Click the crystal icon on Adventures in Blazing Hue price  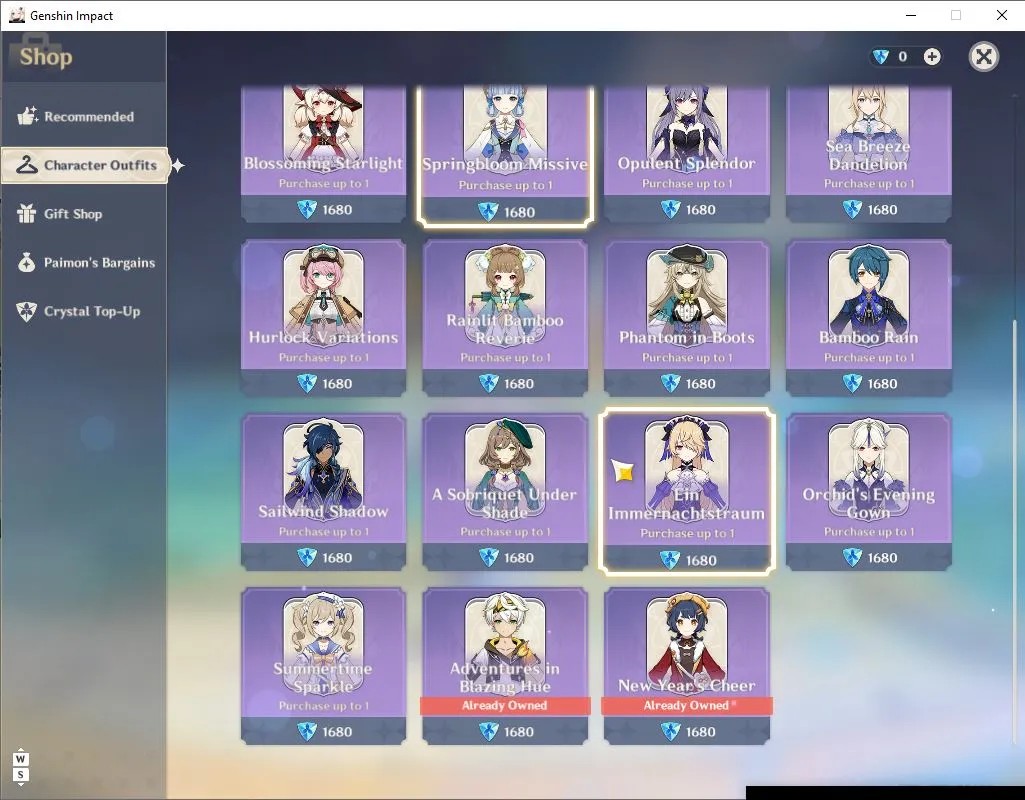tap(488, 731)
